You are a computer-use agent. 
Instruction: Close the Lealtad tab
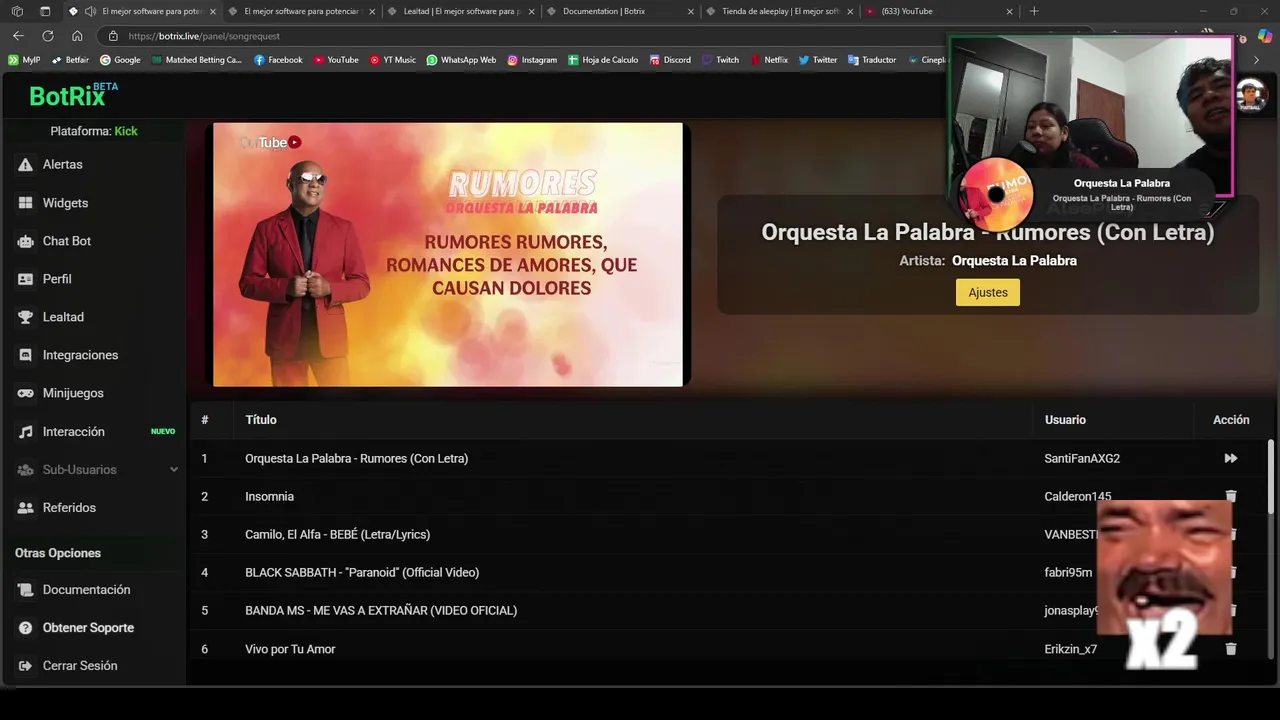tap(531, 11)
